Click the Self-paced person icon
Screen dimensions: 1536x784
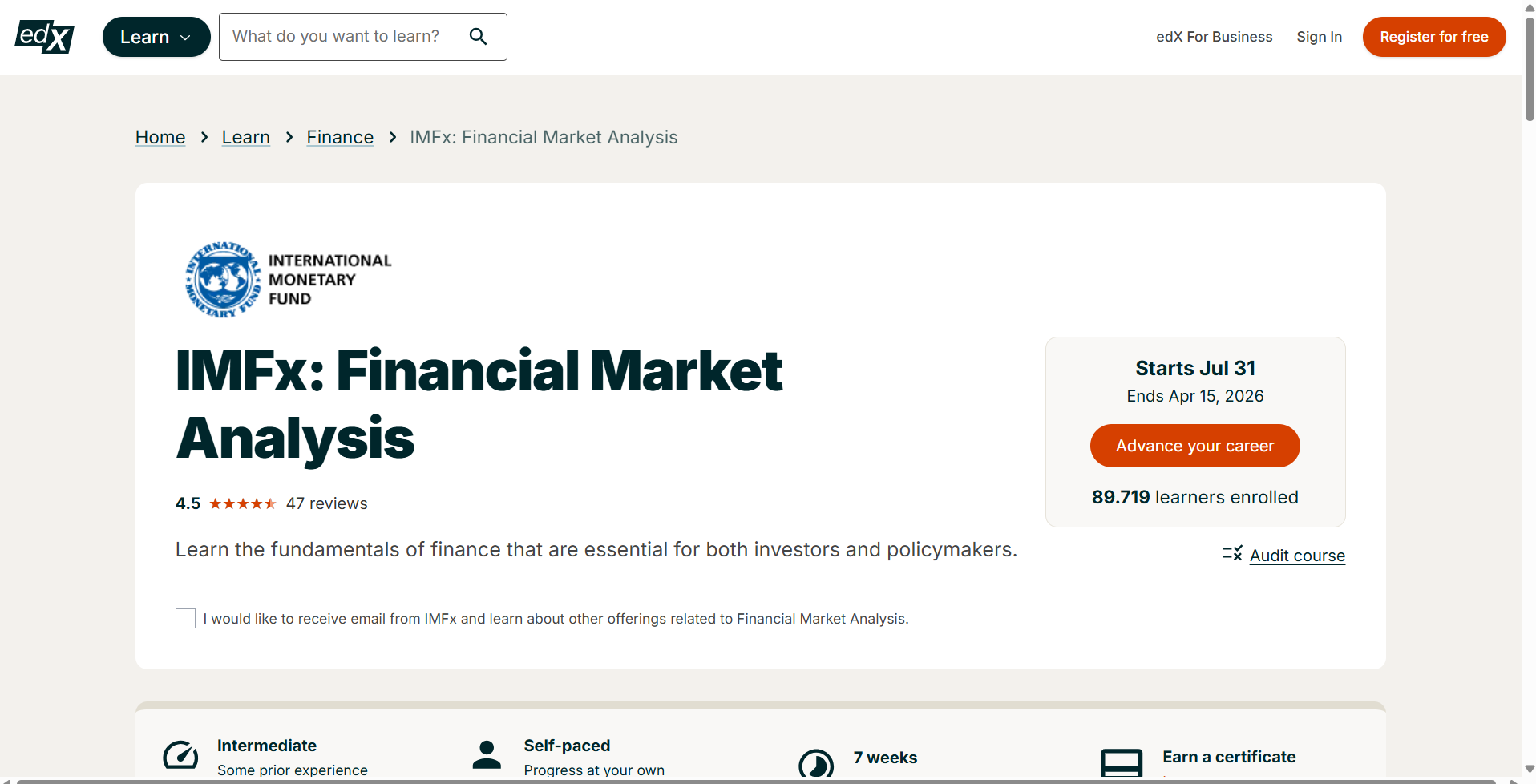[x=487, y=754]
